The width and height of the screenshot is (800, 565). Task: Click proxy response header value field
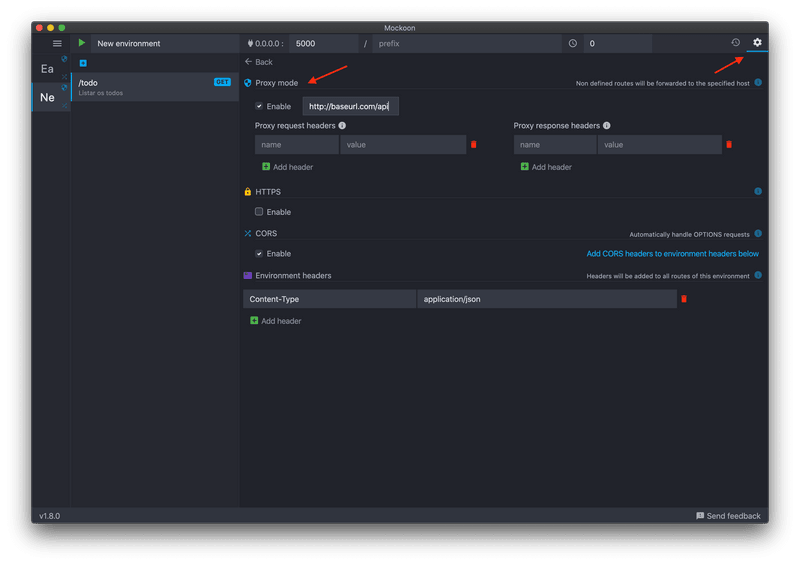click(x=660, y=145)
